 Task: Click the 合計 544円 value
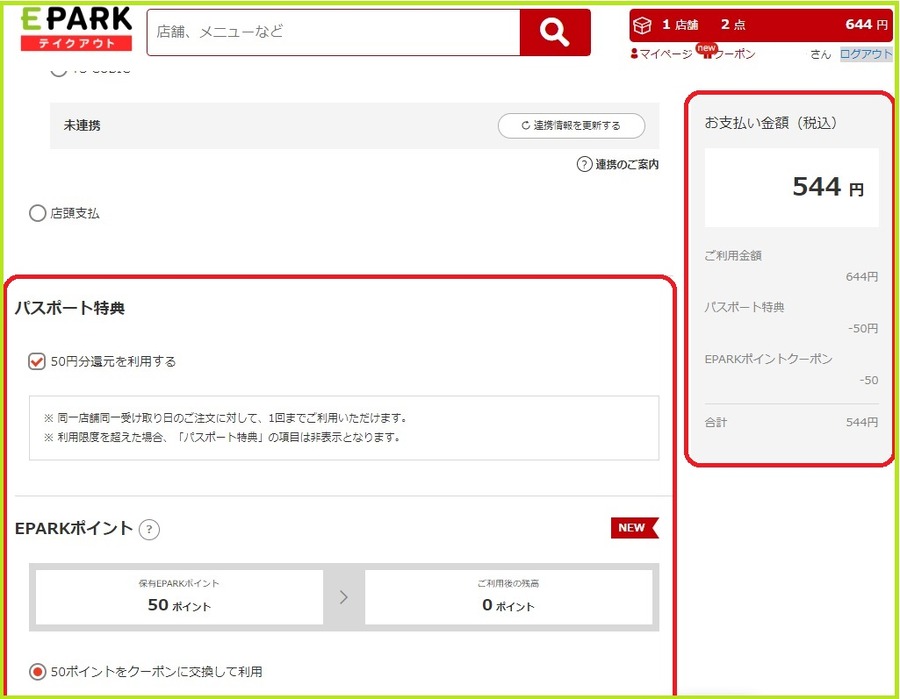[862, 423]
